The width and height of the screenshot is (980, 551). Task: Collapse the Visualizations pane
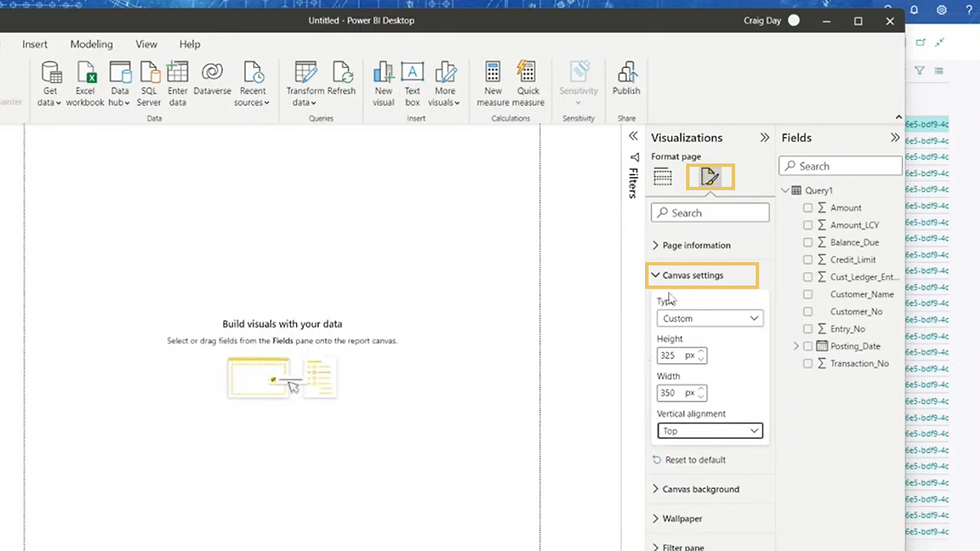(764, 137)
